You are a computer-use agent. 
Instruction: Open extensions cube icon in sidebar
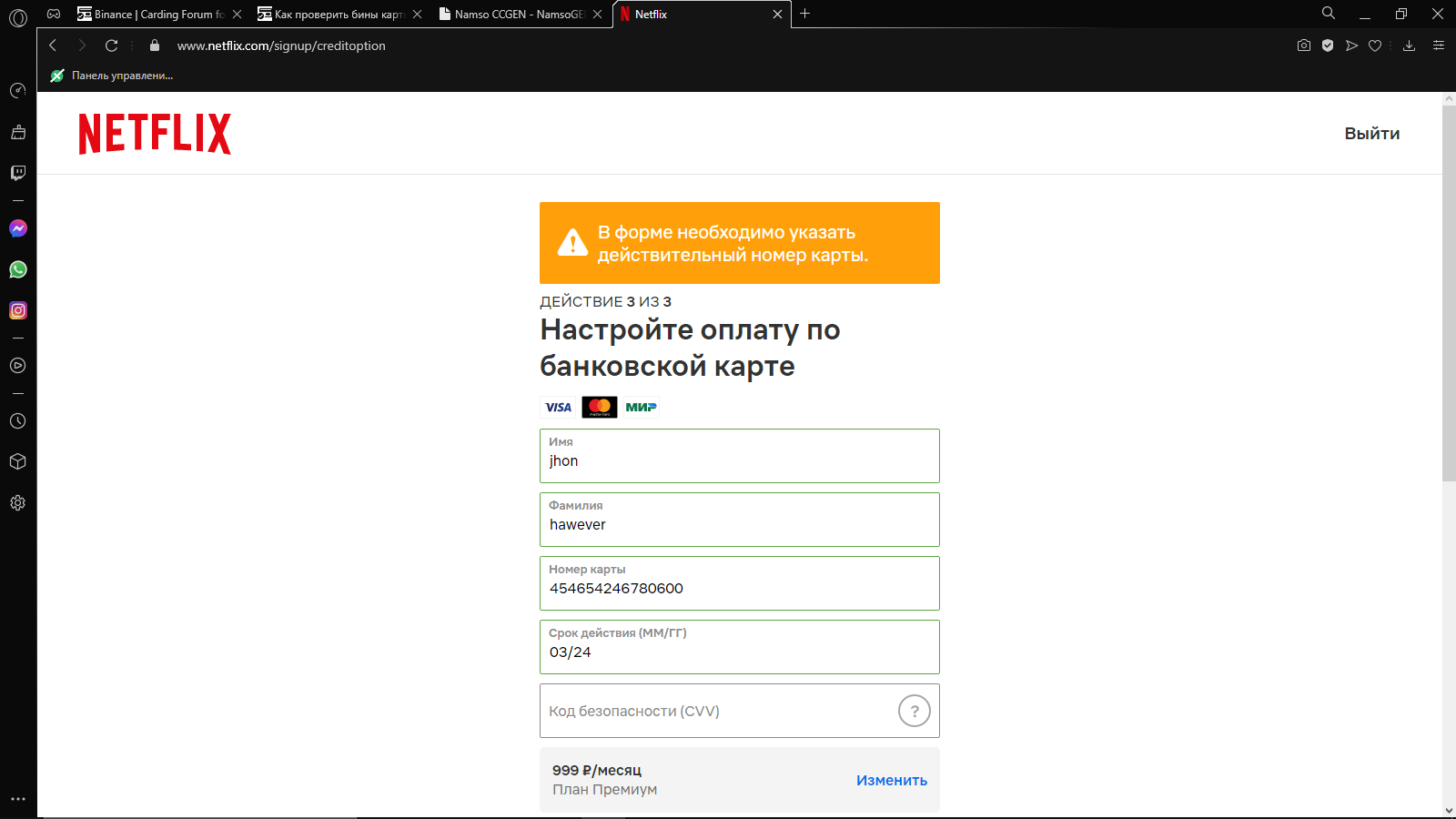(x=18, y=461)
